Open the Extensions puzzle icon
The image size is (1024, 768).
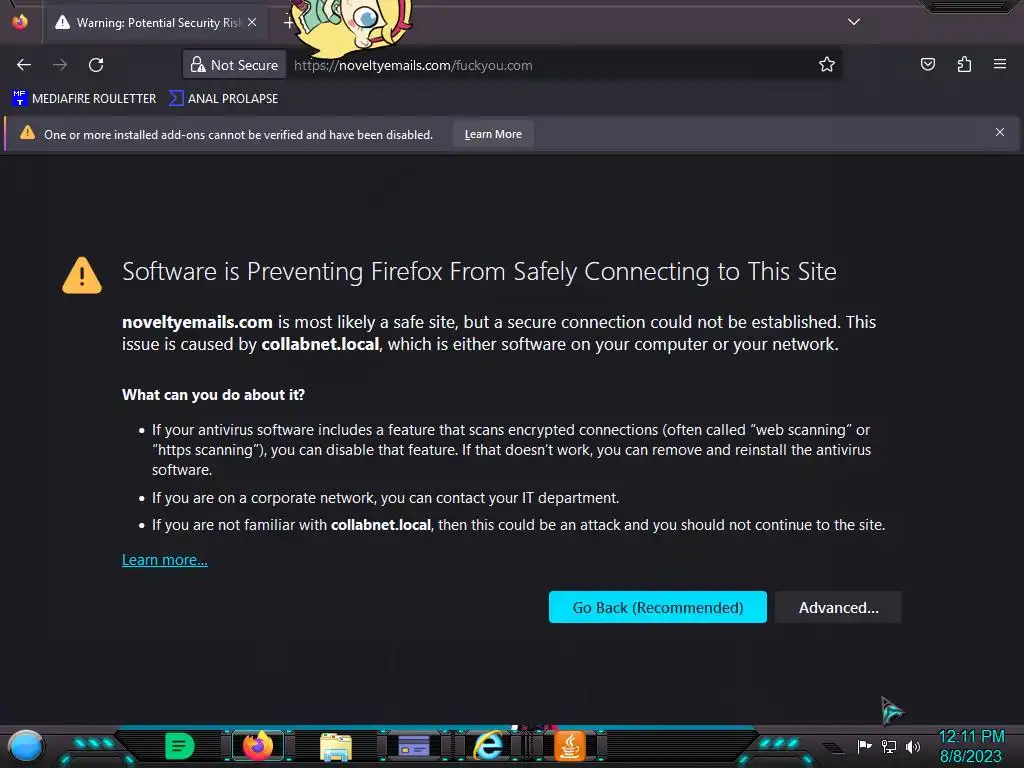[x=964, y=64]
